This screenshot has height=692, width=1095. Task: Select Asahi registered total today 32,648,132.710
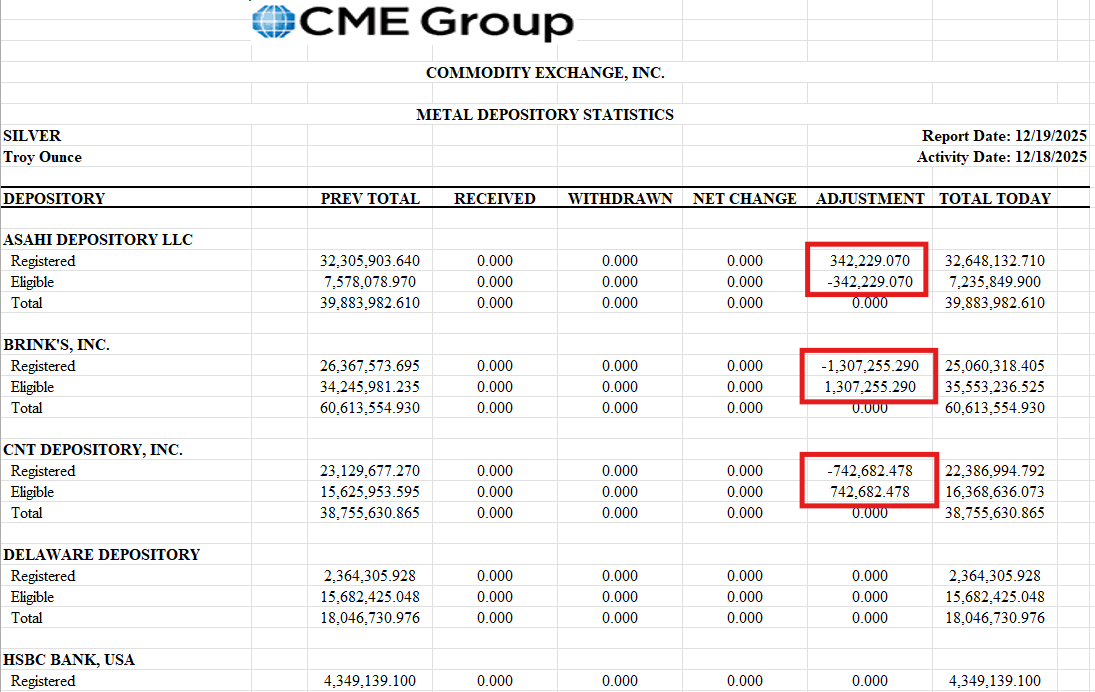pyautogui.click(x=994, y=261)
